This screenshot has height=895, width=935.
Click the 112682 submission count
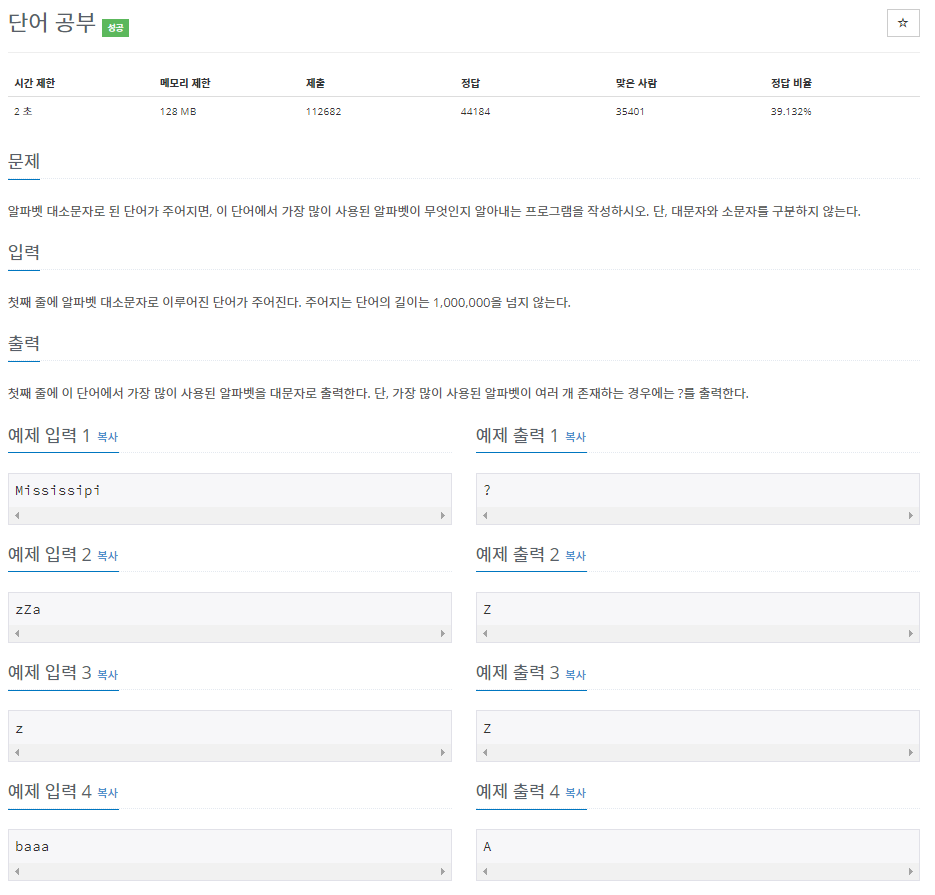pyautogui.click(x=324, y=112)
